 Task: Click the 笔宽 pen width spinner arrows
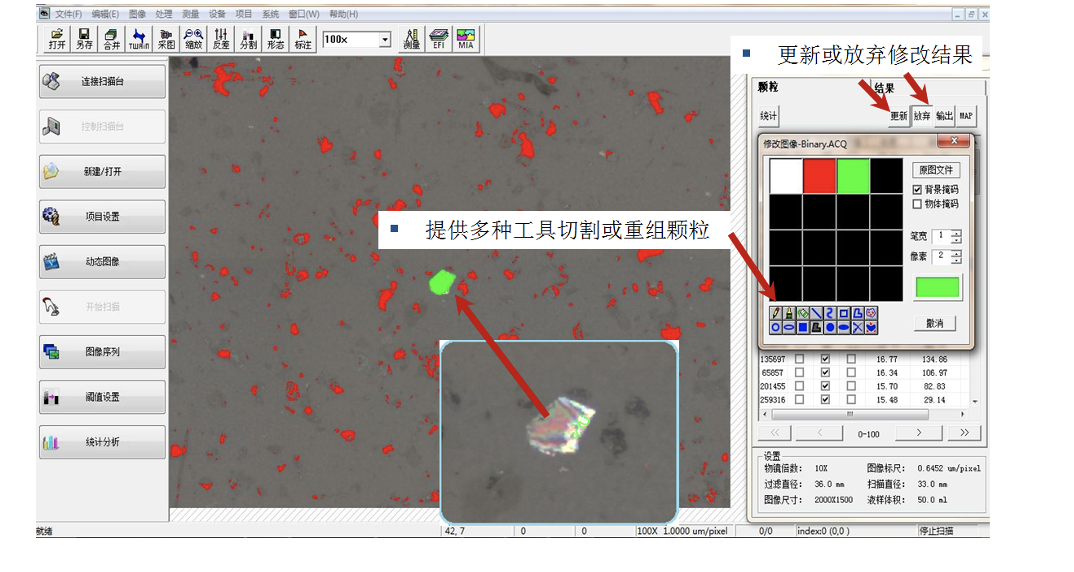956,236
